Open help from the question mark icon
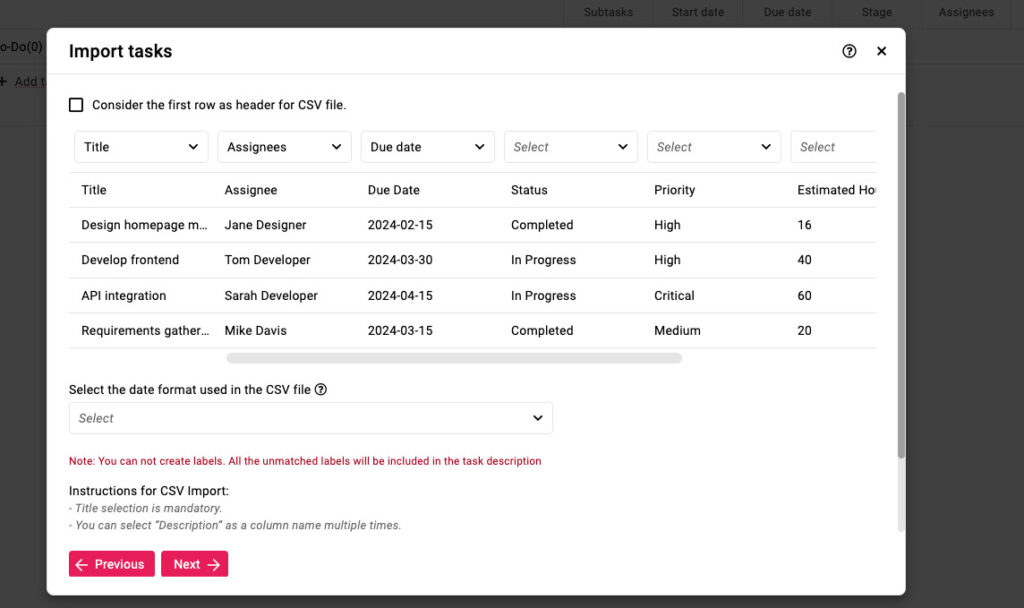1024x608 pixels. point(849,50)
